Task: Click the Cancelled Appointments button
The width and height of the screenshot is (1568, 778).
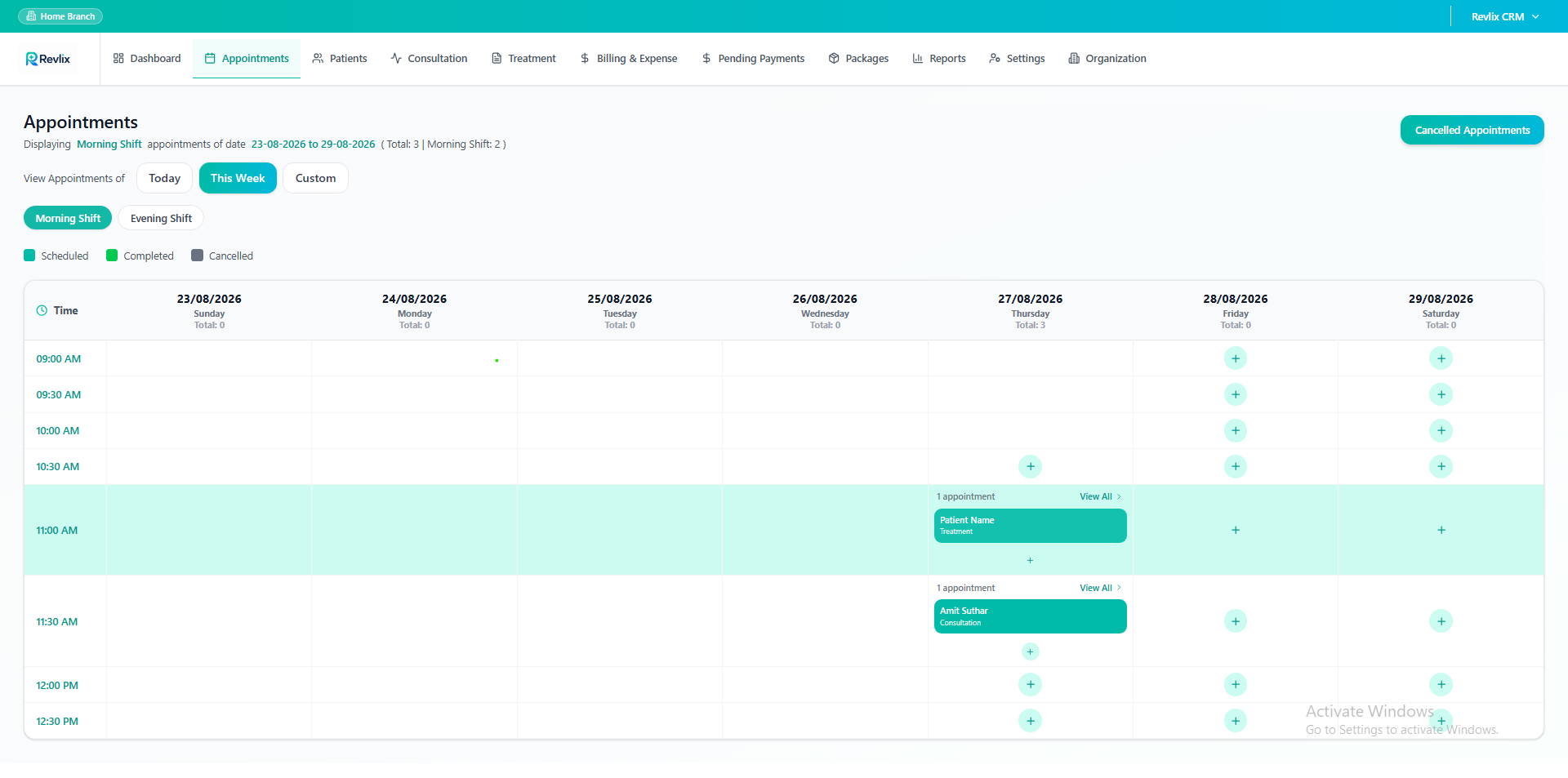Action: pyautogui.click(x=1472, y=130)
